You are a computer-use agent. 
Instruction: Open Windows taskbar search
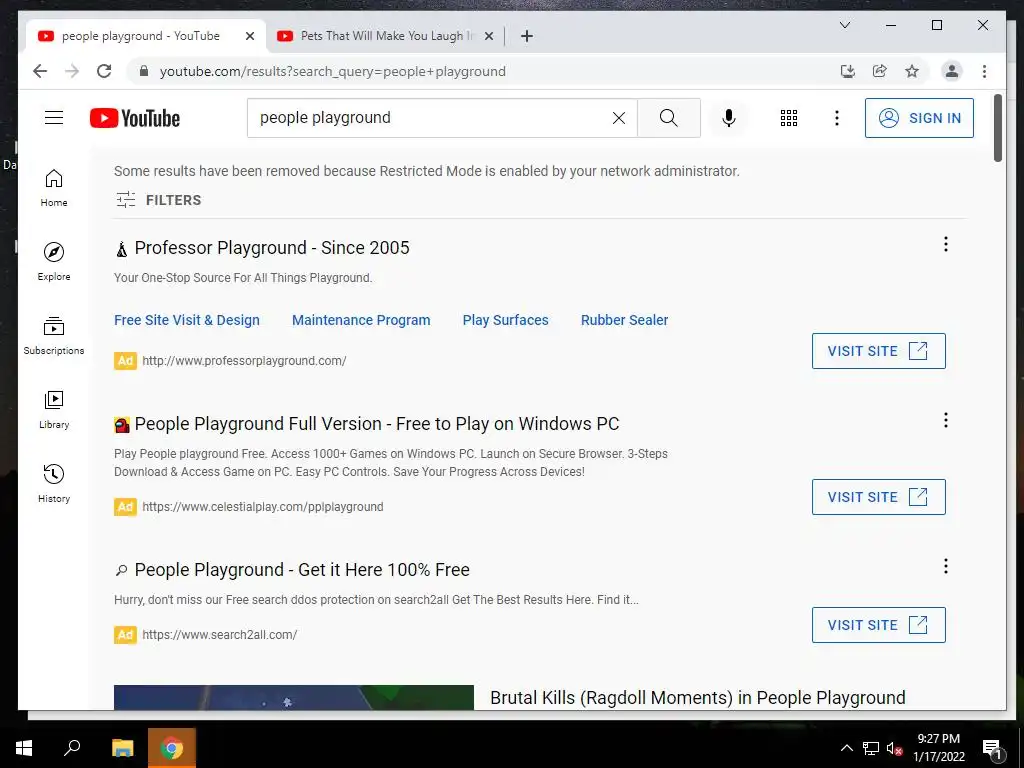point(72,748)
